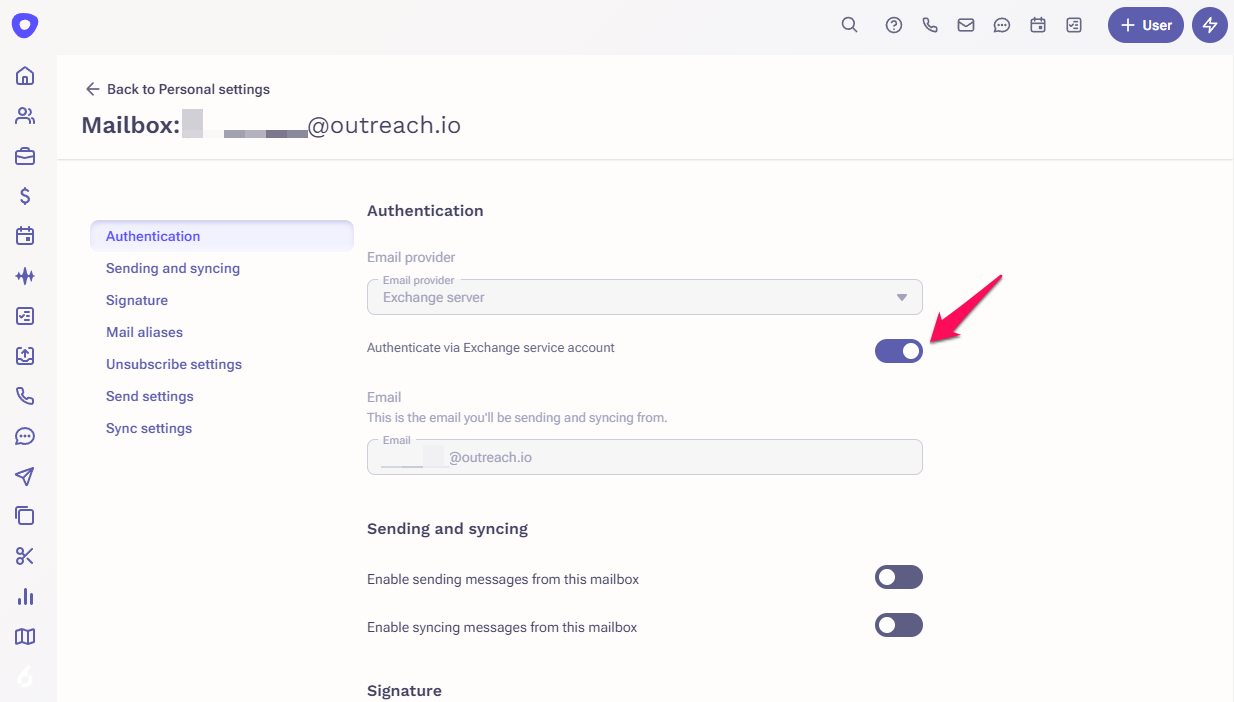Open the sidebar phone calls icon
Viewport: 1234px width, 702px height.
click(25, 396)
